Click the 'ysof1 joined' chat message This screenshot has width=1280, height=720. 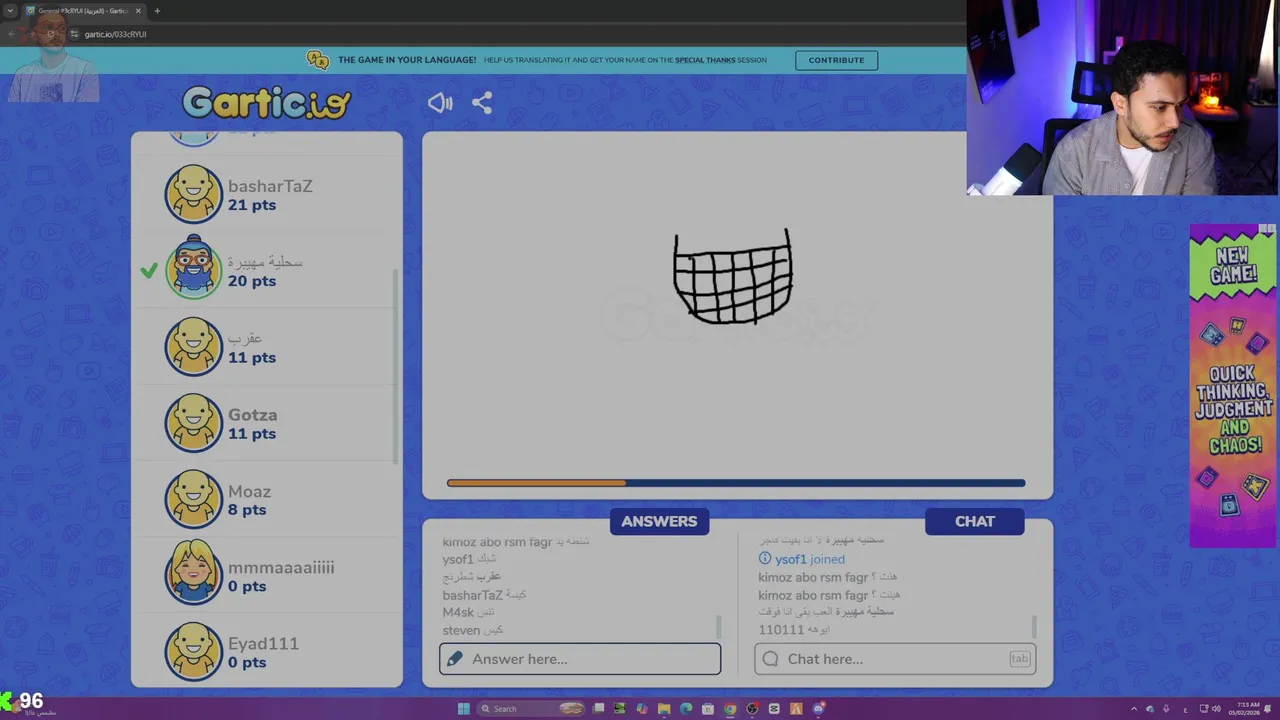[802, 559]
